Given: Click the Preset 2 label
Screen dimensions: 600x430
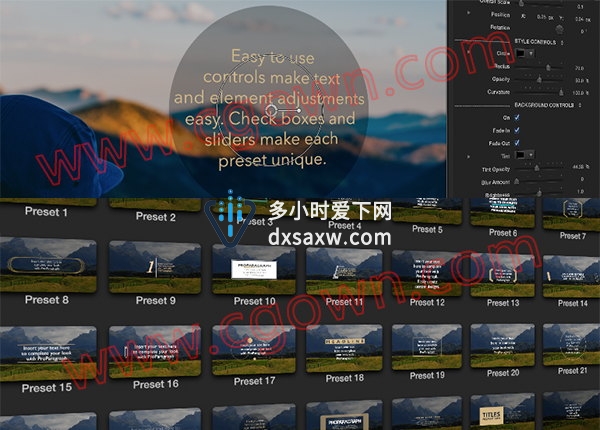Looking at the screenshot, I should (x=155, y=217).
